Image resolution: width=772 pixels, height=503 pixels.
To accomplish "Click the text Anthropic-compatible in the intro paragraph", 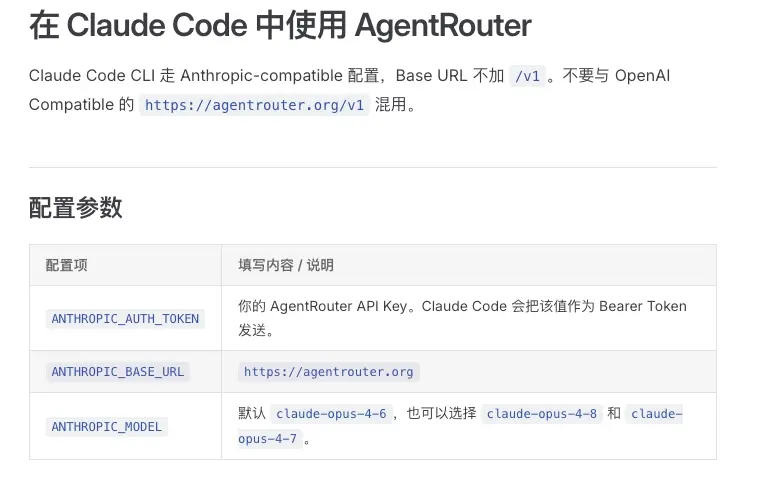I will point(261,75).
